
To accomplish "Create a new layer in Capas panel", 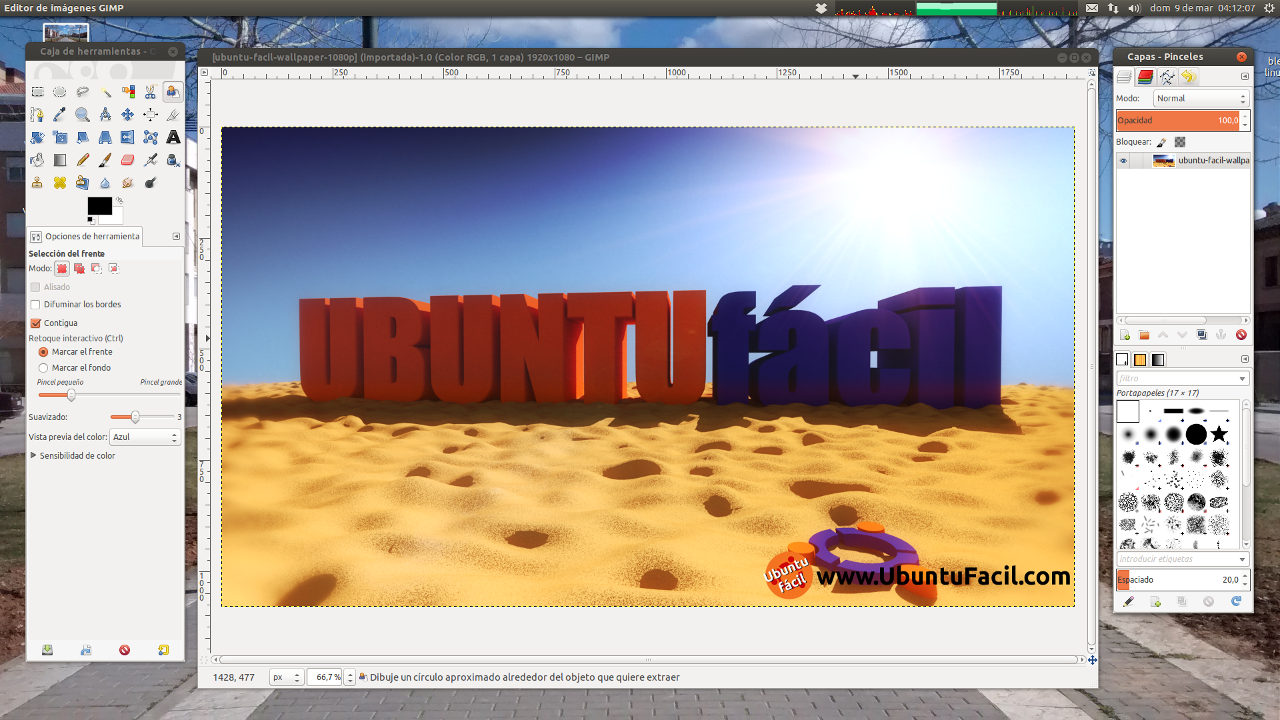I will (1125, 335).
